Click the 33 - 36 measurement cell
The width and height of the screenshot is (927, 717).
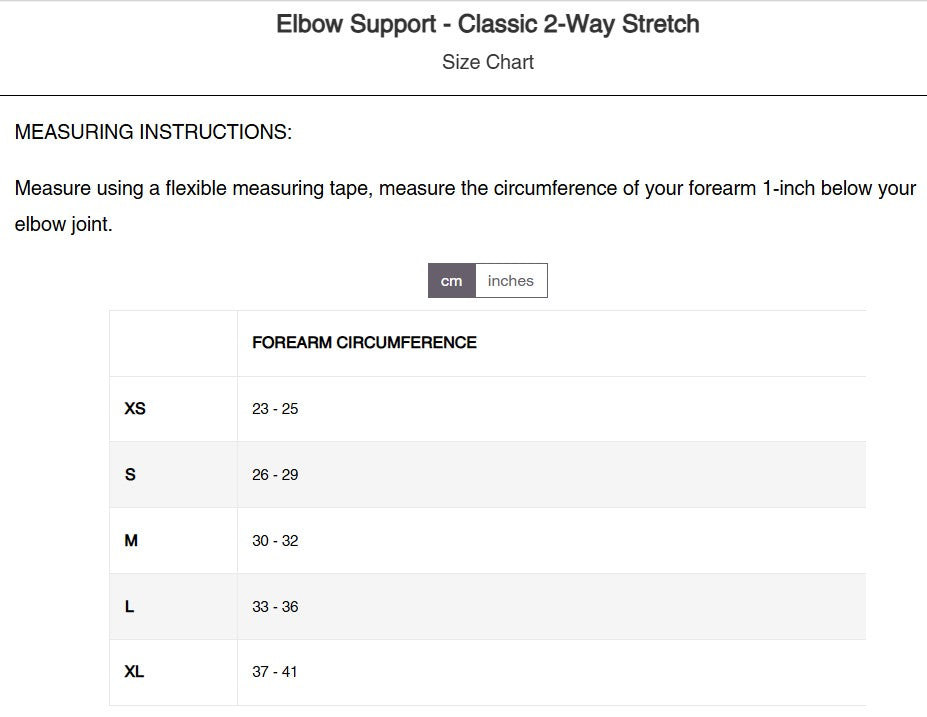point(551,606)
